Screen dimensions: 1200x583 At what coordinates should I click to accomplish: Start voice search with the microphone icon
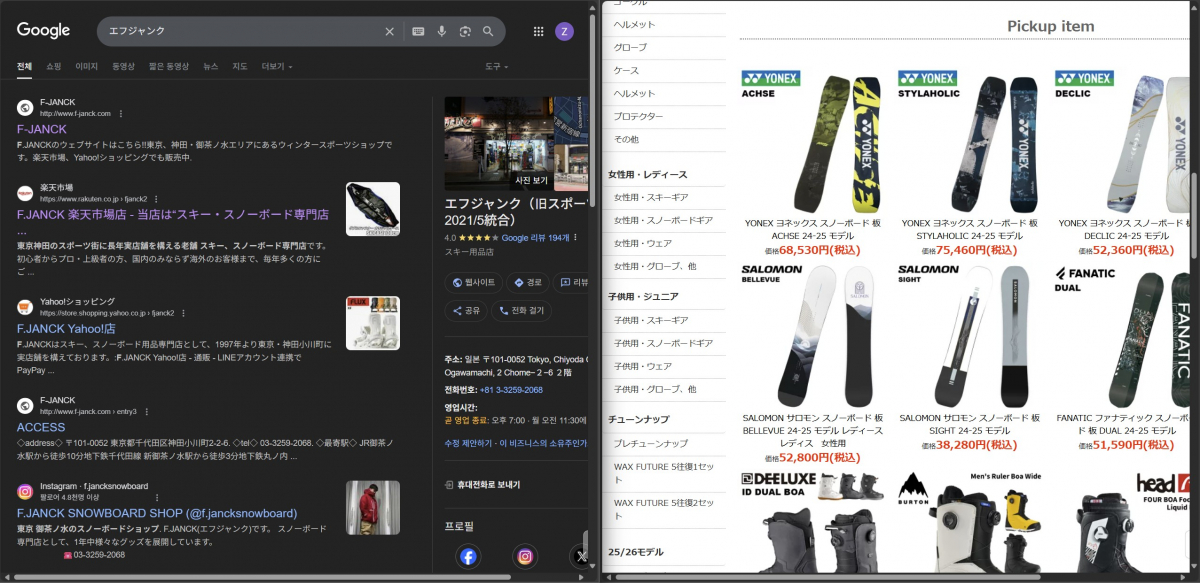pyautogui.click(x=441, y=31)
